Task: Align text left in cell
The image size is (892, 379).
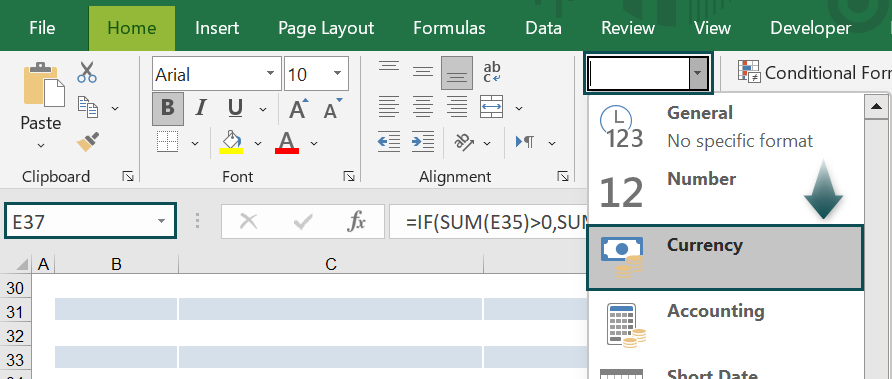Action: click(389, 107)
